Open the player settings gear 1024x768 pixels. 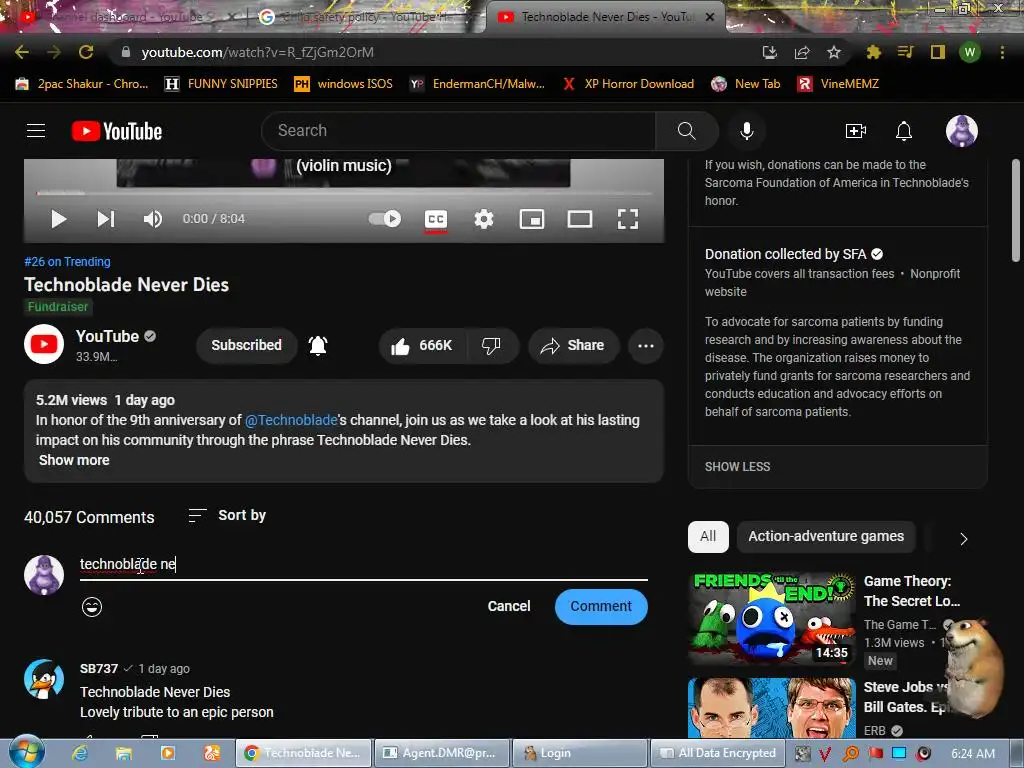point(483,219)
